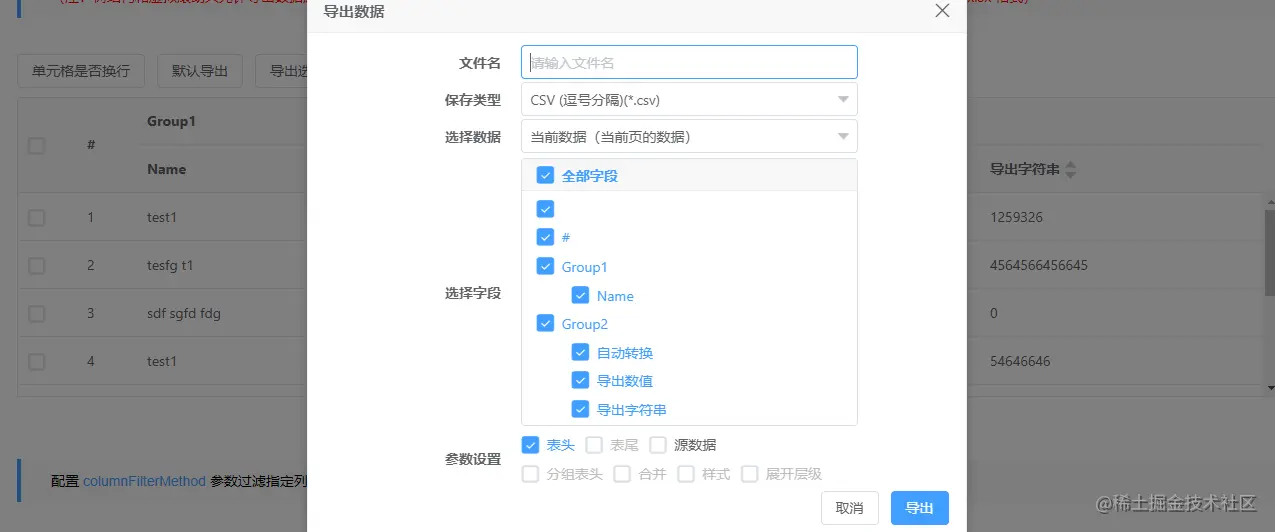
Task: Close the 导出数据 dialog with X icon
Action: click(x=941, y=11)
